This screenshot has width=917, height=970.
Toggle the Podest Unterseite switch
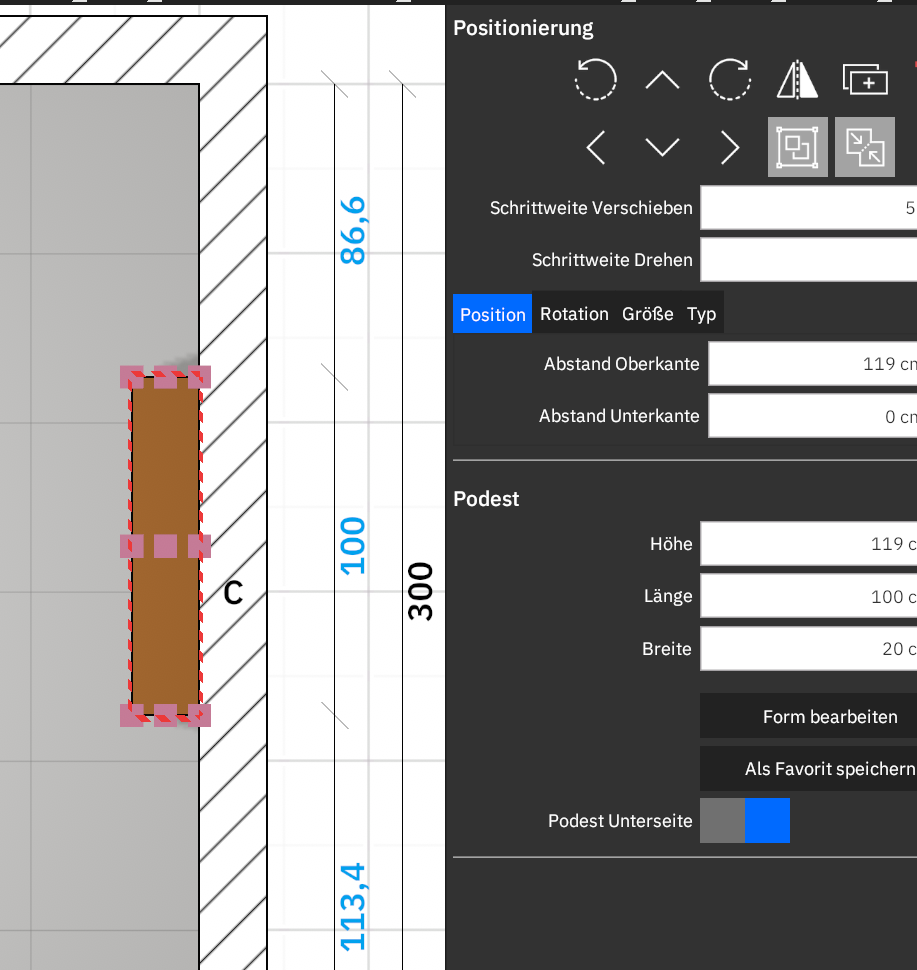745,820
